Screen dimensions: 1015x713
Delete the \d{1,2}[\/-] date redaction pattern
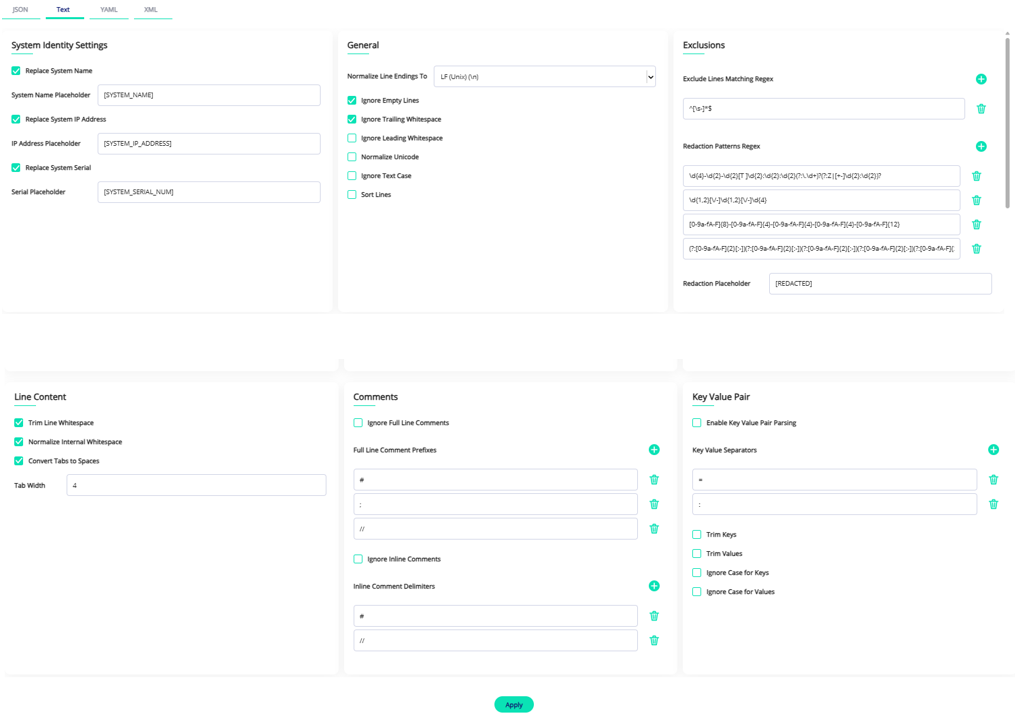tap(976, 200)
